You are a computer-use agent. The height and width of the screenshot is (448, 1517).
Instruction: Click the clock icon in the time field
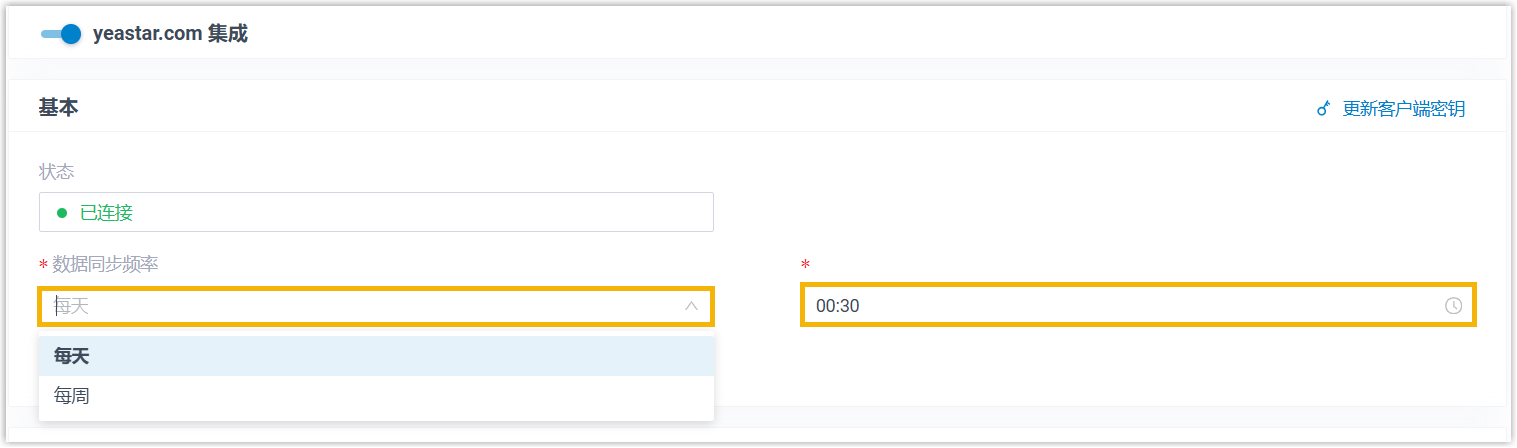coord(1453,306)
